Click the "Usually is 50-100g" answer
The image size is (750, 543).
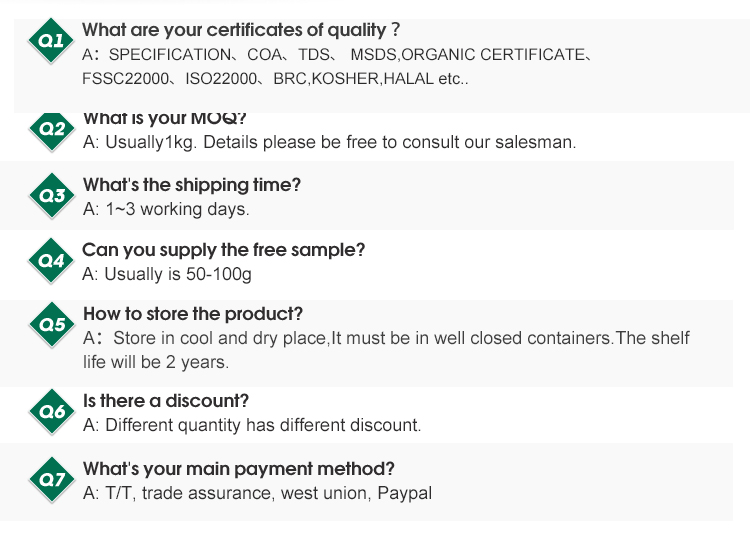(166, 274)
